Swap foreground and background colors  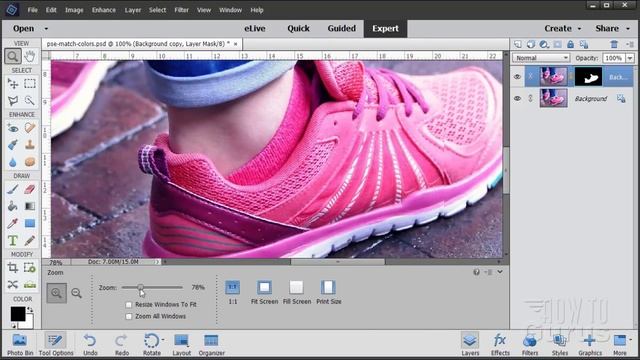[x=29, y=310]
